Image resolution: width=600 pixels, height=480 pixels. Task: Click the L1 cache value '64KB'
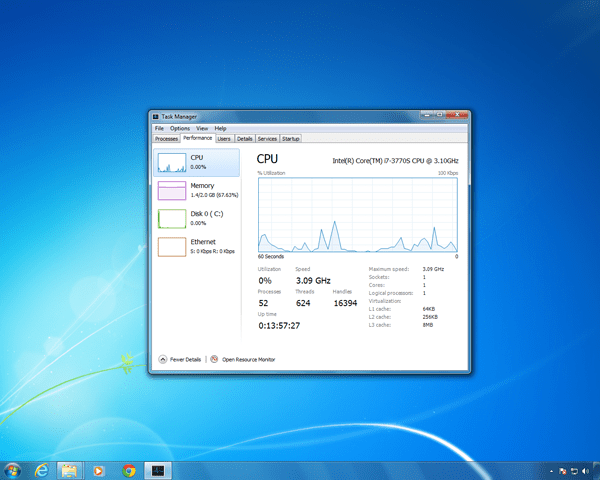(429, 309)
